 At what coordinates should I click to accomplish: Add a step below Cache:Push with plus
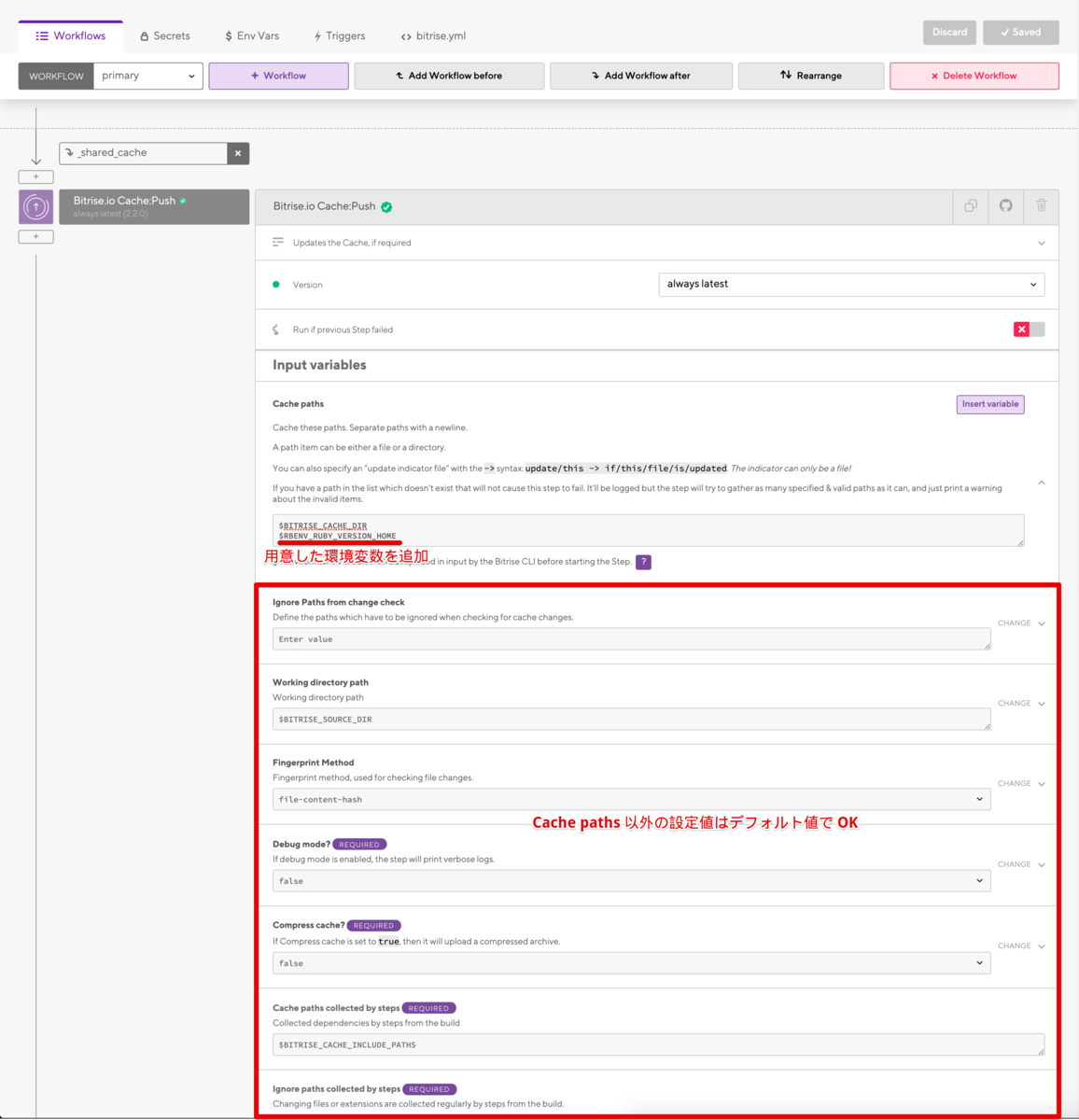(x=36, y=237)
